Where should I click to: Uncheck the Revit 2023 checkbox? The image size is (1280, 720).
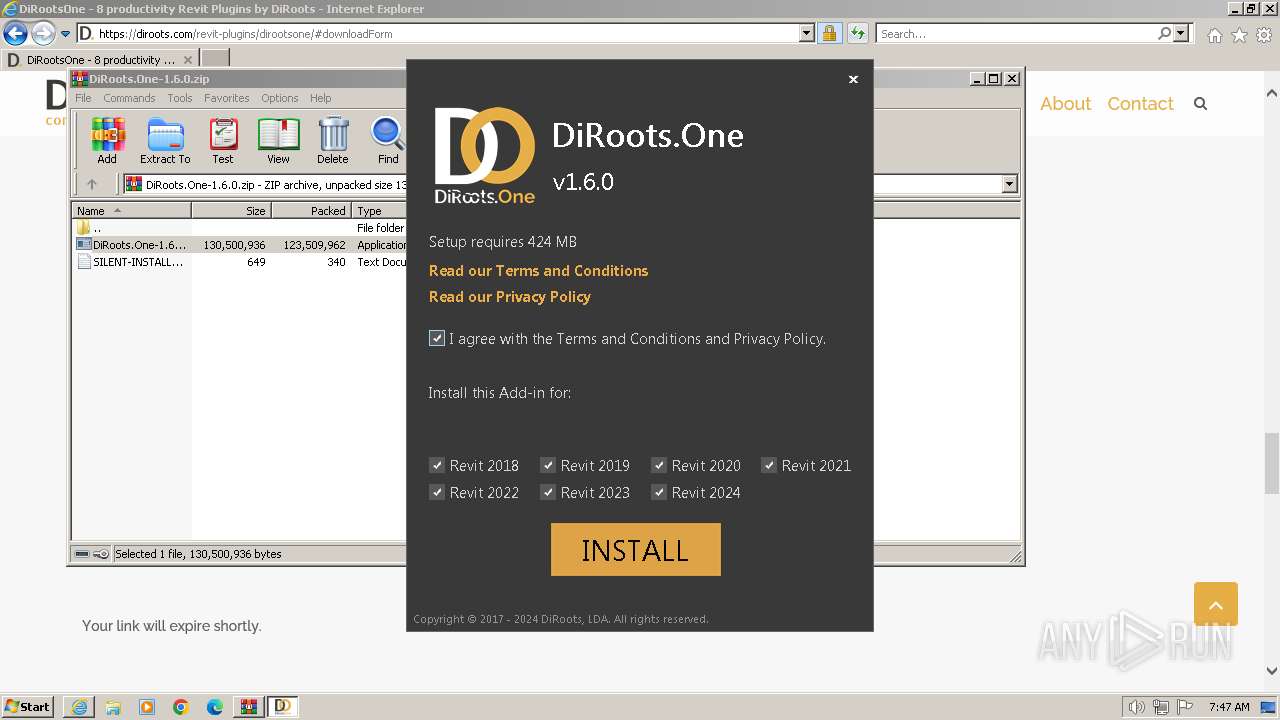pyautogui.click(x=548, y=492)
